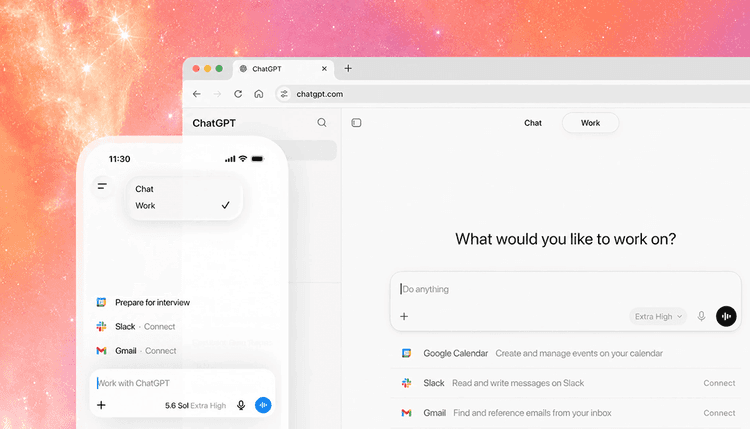The width and height of the screenshot is (750, 429).
Task: Click the Google Calendar icon in desktop list
Action: coord(407,353)
